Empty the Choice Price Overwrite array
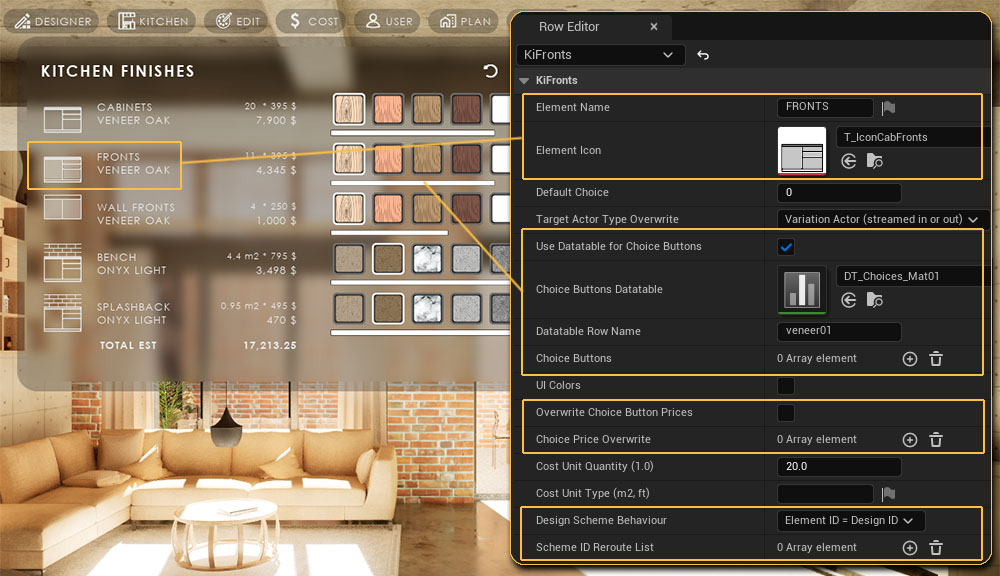The width and height of the screenshot is (1000, 576). 936,440
